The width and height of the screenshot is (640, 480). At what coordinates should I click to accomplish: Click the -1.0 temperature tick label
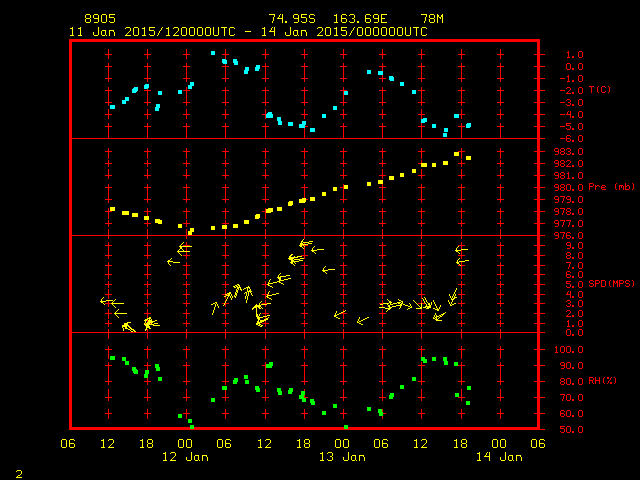pos(571,79)
